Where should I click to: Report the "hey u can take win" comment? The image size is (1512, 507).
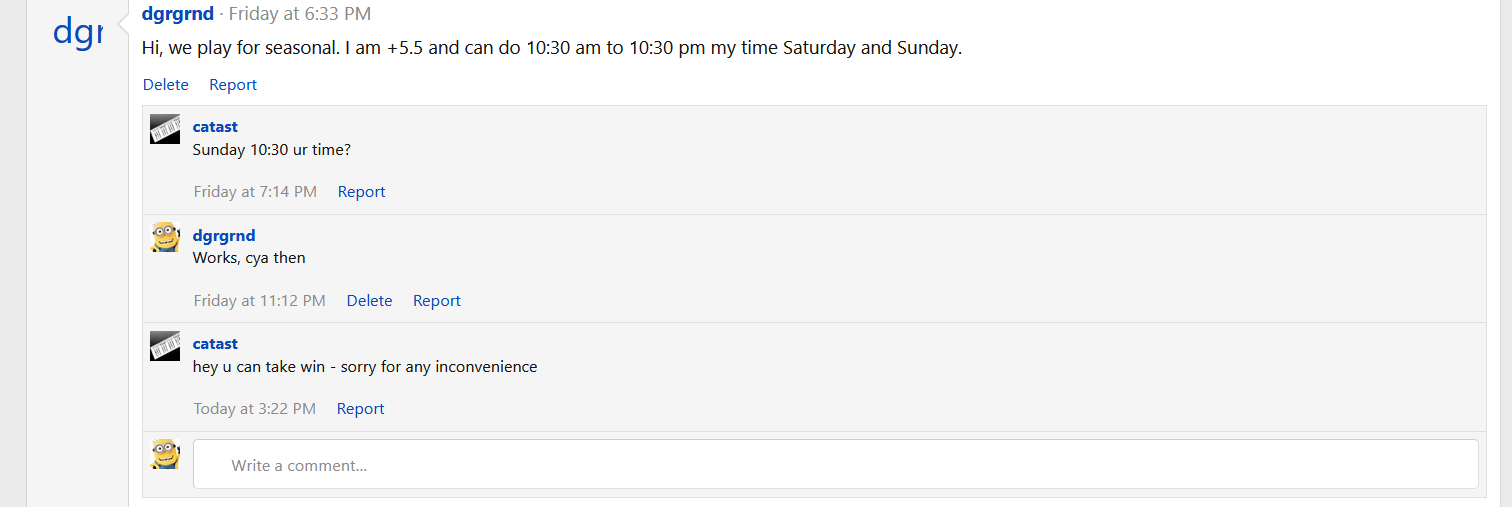(360, 409)
